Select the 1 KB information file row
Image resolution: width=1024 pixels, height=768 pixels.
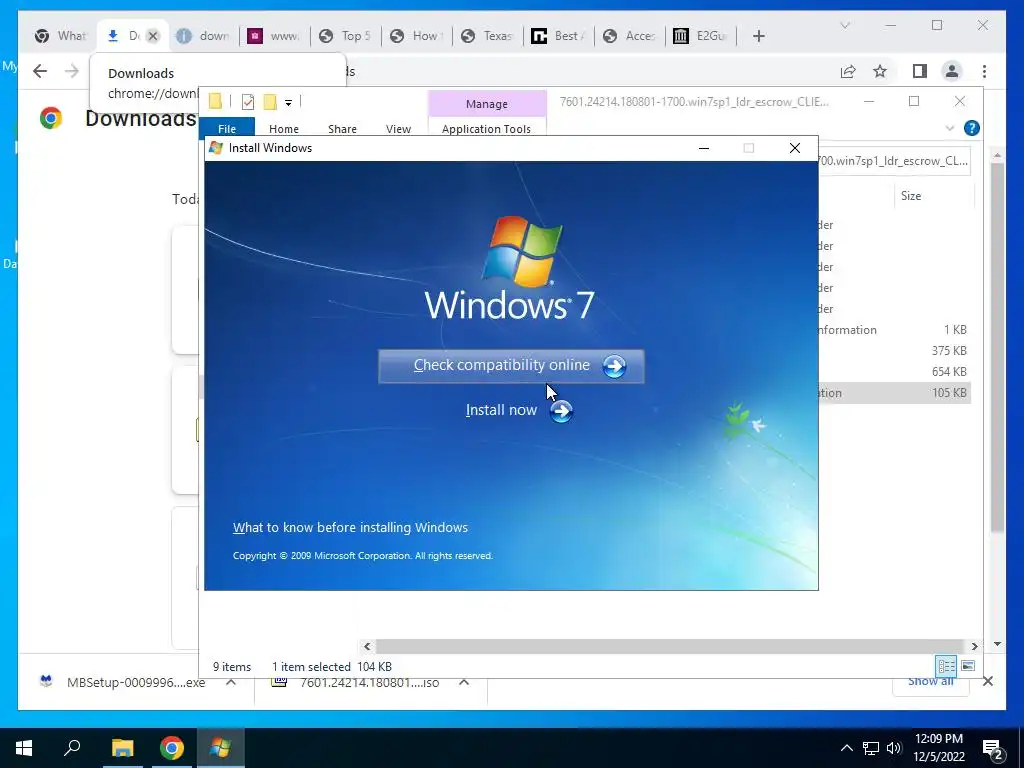point(893,330)
